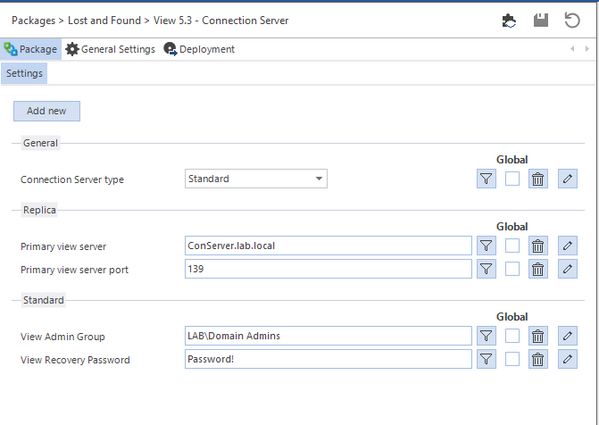Click the save floppy disk icon
This screenshot has width=599, height=425.
pos(541,20)
